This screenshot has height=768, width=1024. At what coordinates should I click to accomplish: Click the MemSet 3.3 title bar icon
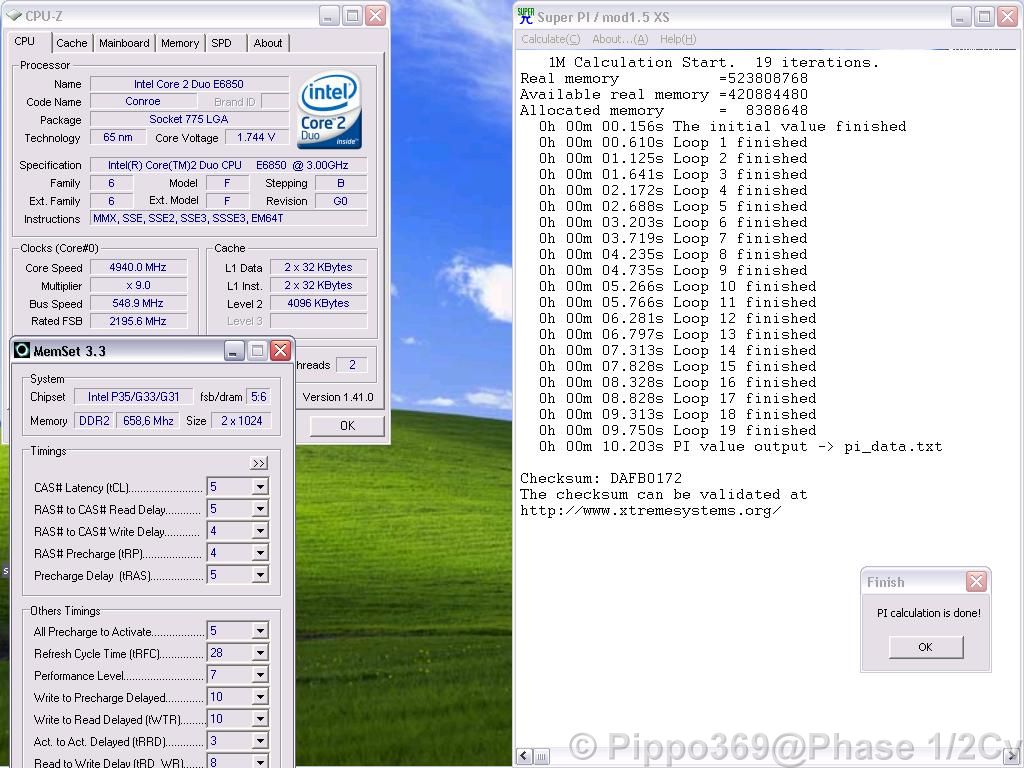[22, 351]
